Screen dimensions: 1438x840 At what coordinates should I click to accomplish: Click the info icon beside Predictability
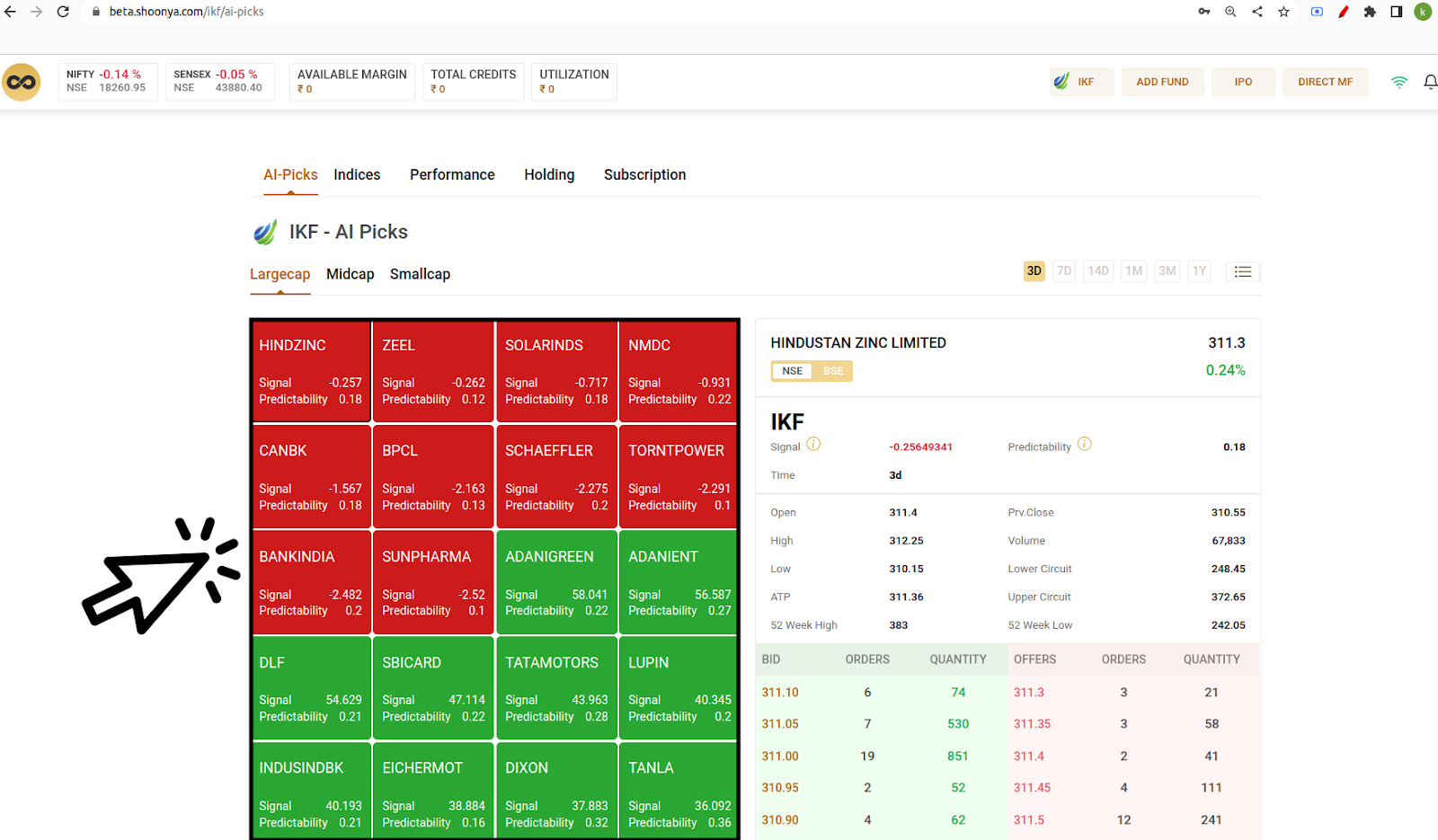coord(1085,444)
